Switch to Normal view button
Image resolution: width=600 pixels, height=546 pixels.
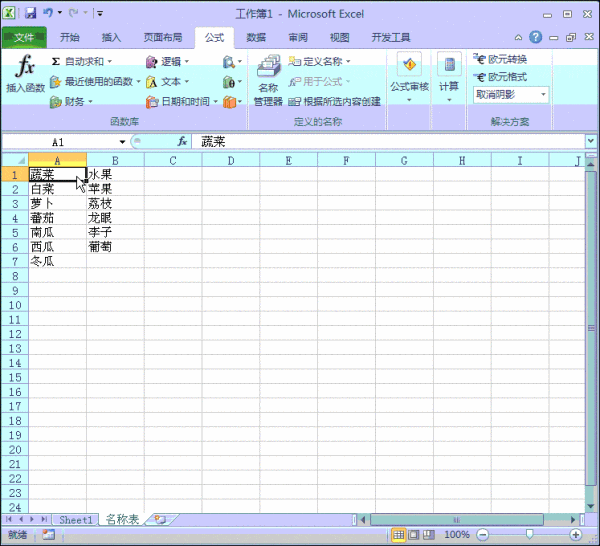click(x=398, y=535)
